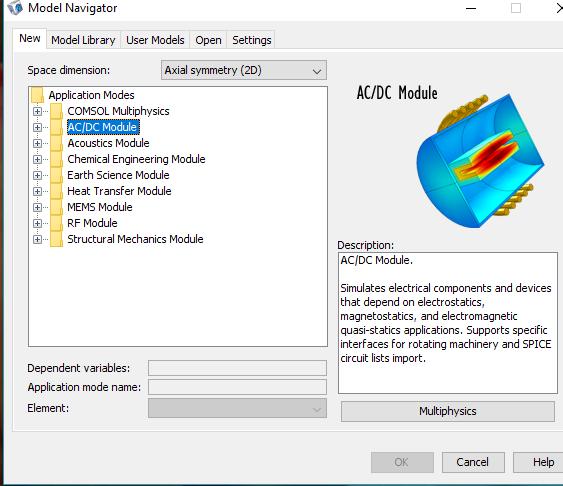Open the Space dimension dropdown
563x486 pixels.
[244, 70]
